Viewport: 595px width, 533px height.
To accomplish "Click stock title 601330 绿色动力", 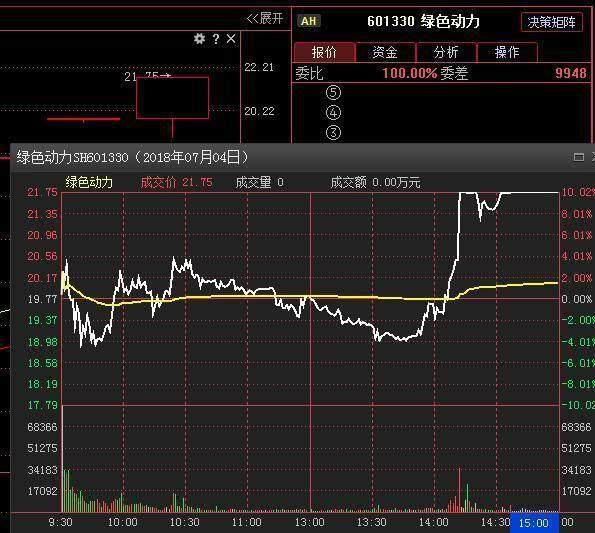I will [423, 21].
